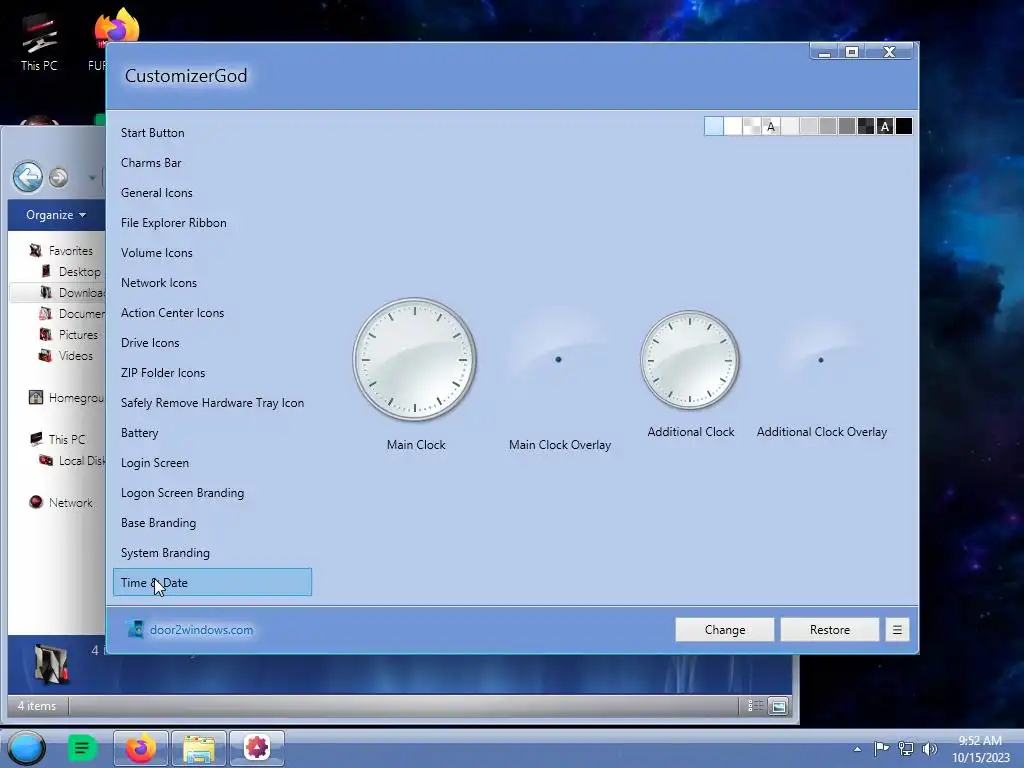Open CustomizerGod taskbar icon
This screenshot has height=768, width=1024.
[x=257, y=748]
